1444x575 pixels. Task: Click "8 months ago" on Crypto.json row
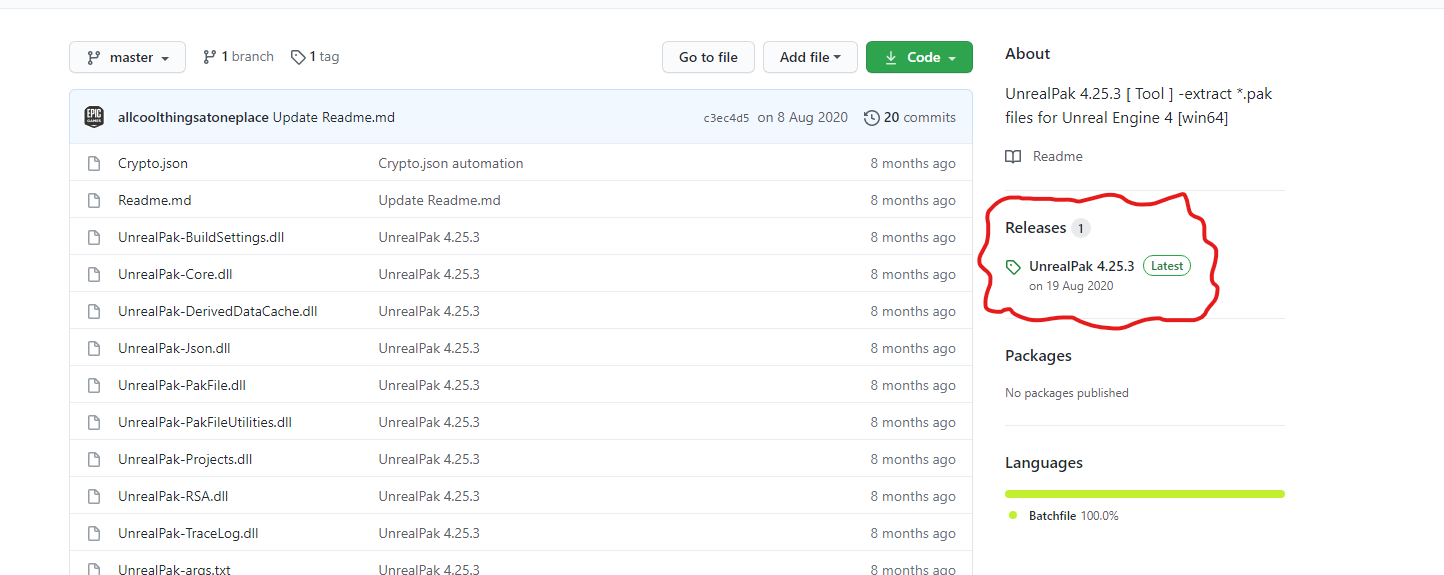tap(913, 163)
